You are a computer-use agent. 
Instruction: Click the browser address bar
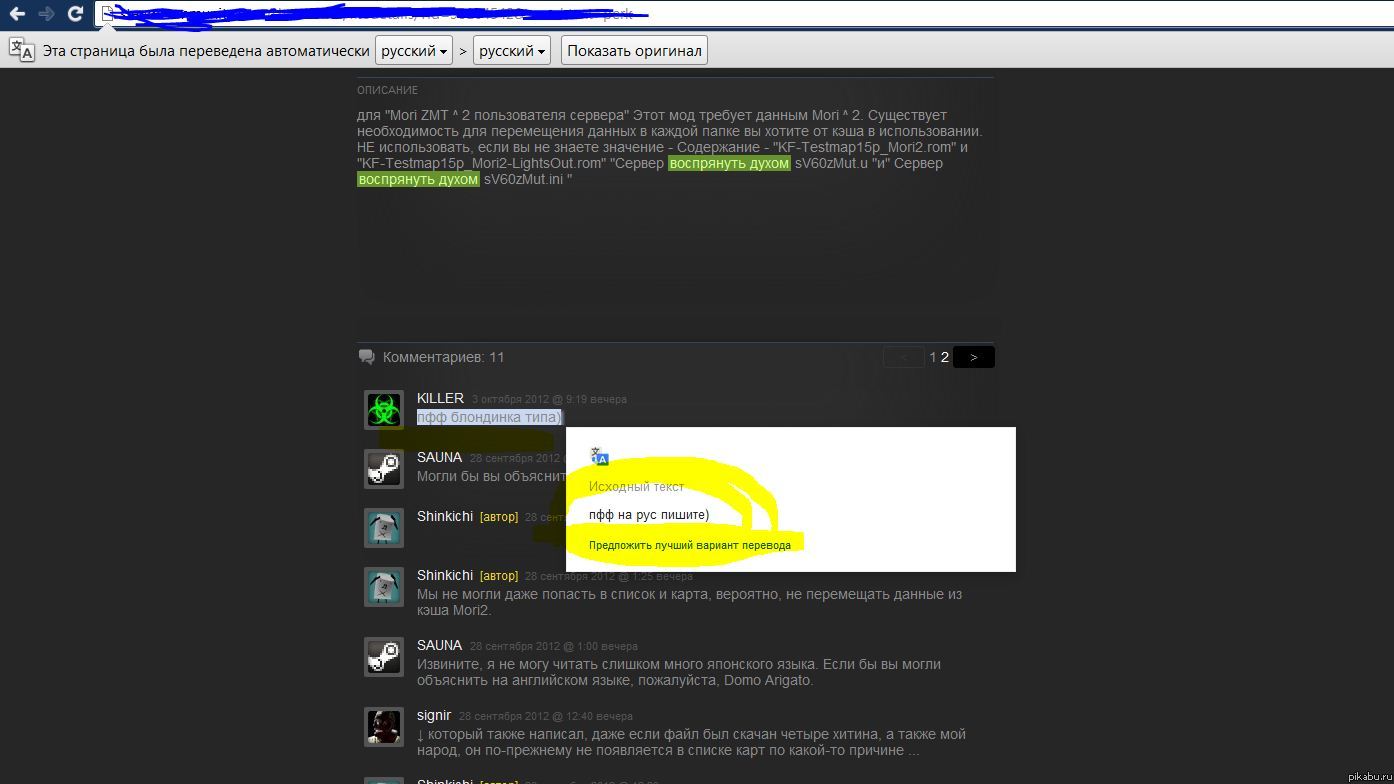click(x=700, y=14)
